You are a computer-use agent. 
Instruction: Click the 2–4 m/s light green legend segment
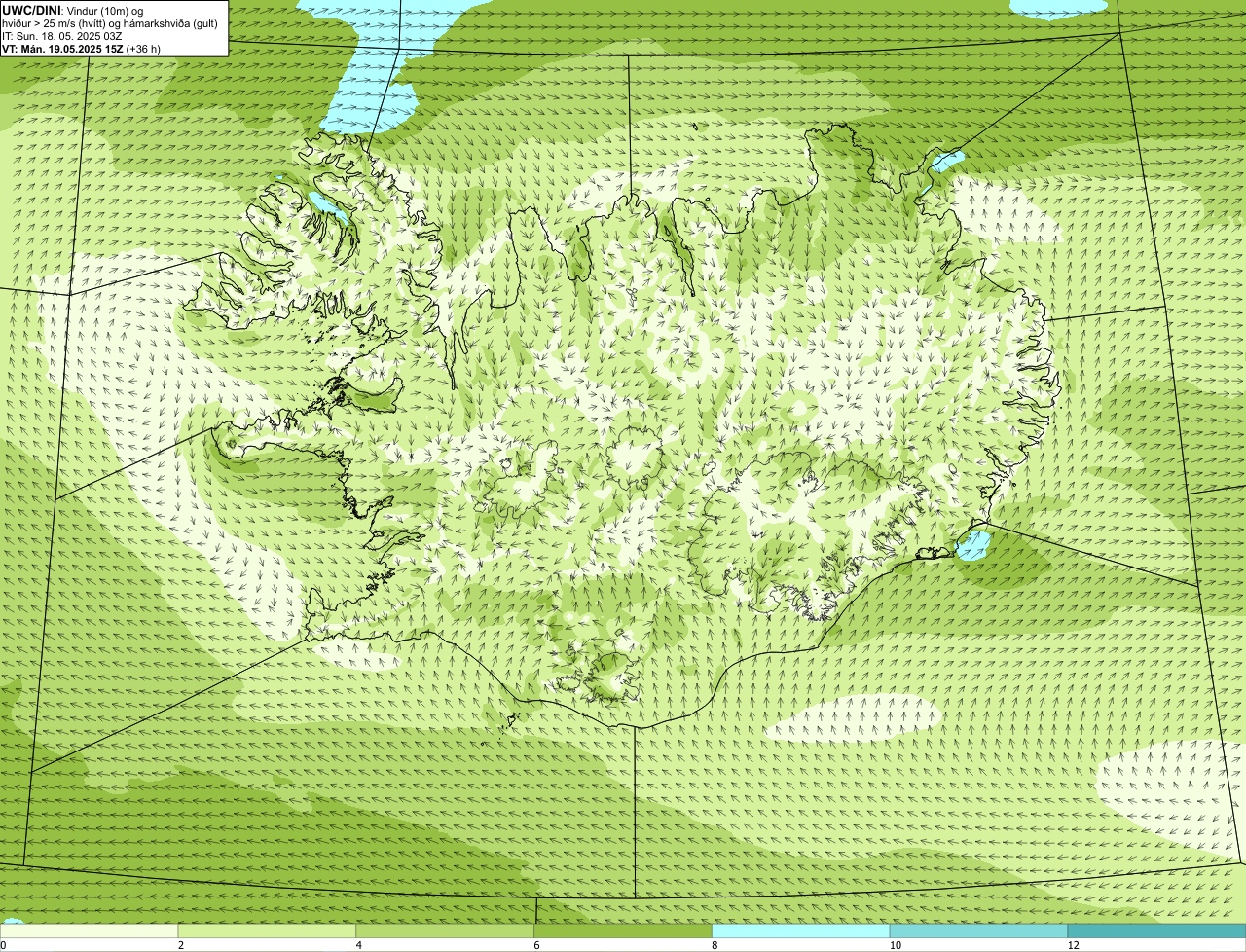(268, 932)
